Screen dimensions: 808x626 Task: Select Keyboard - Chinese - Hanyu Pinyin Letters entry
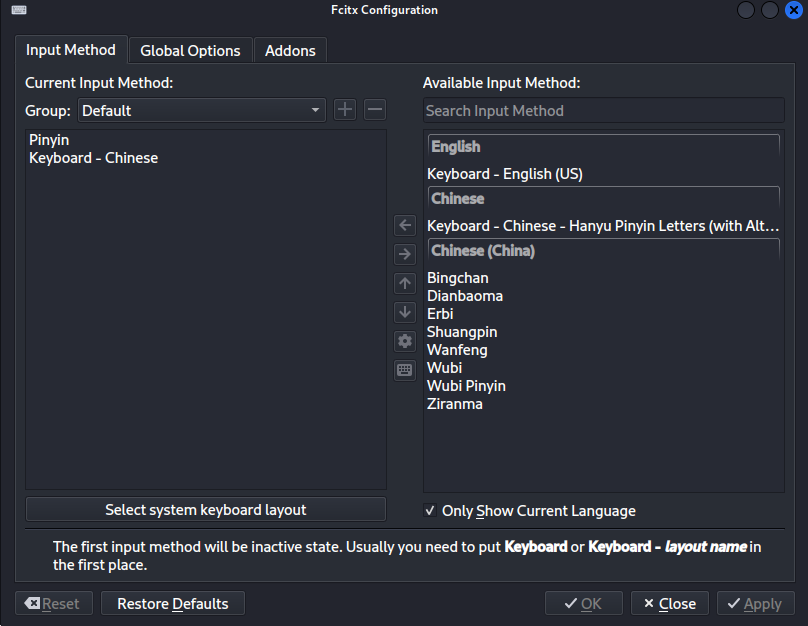(x=603, y=226)
